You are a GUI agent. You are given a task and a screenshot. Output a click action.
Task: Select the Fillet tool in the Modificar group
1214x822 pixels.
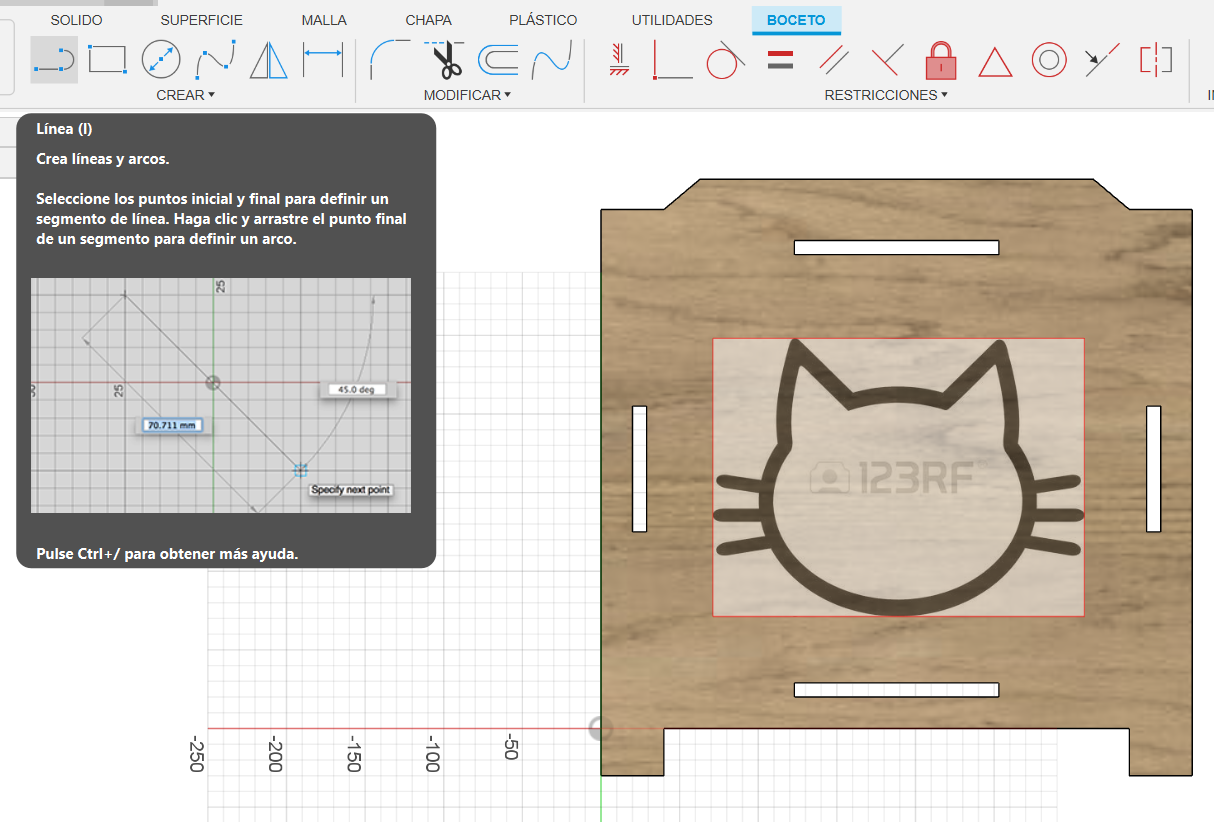(x=390, y=60)
